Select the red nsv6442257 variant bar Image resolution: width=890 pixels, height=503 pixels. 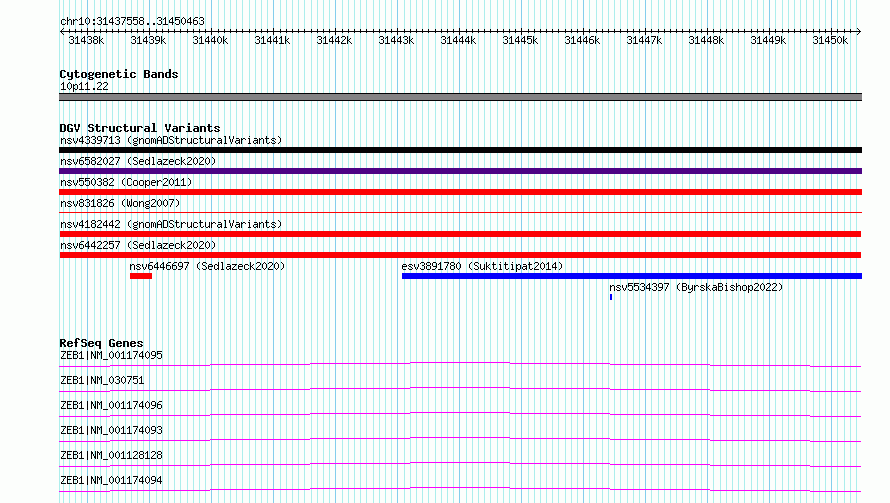coord(460,255)
